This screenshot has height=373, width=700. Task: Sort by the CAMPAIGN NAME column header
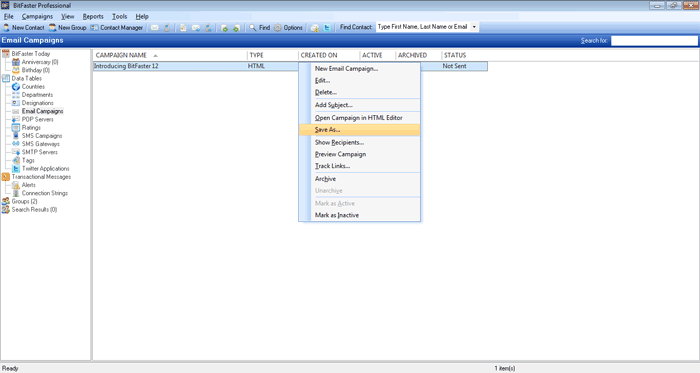[x=170, y=55]
